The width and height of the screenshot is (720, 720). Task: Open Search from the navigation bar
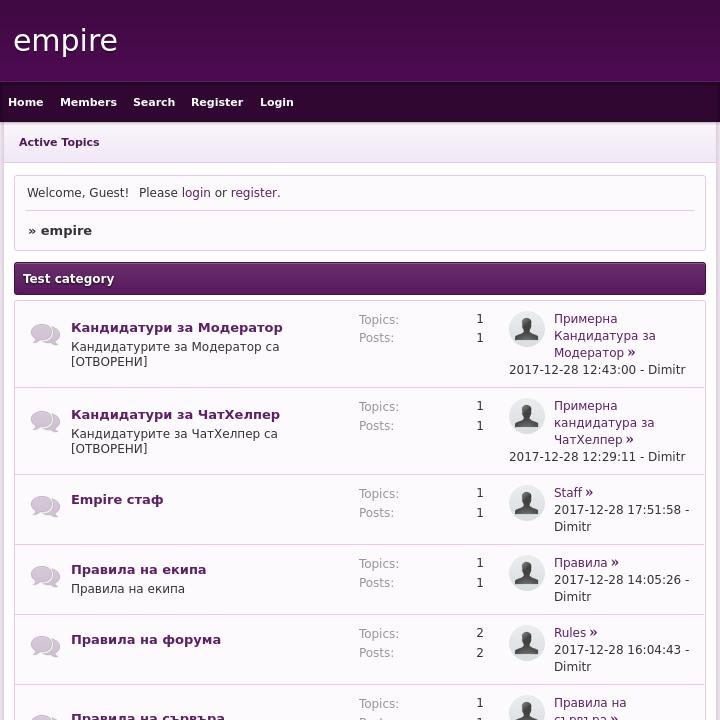pos(154,102)
